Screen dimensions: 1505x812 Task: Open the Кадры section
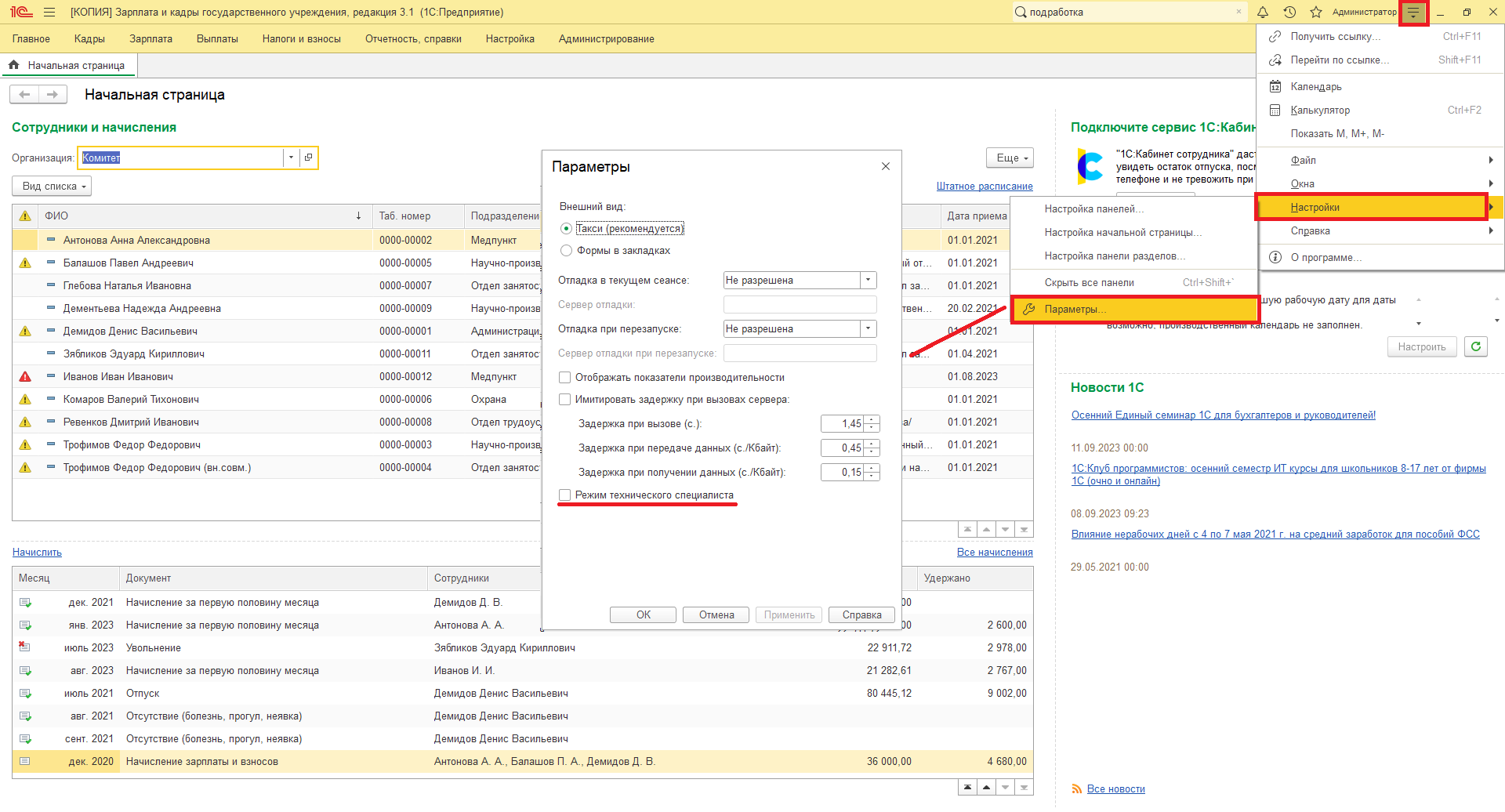89,39
